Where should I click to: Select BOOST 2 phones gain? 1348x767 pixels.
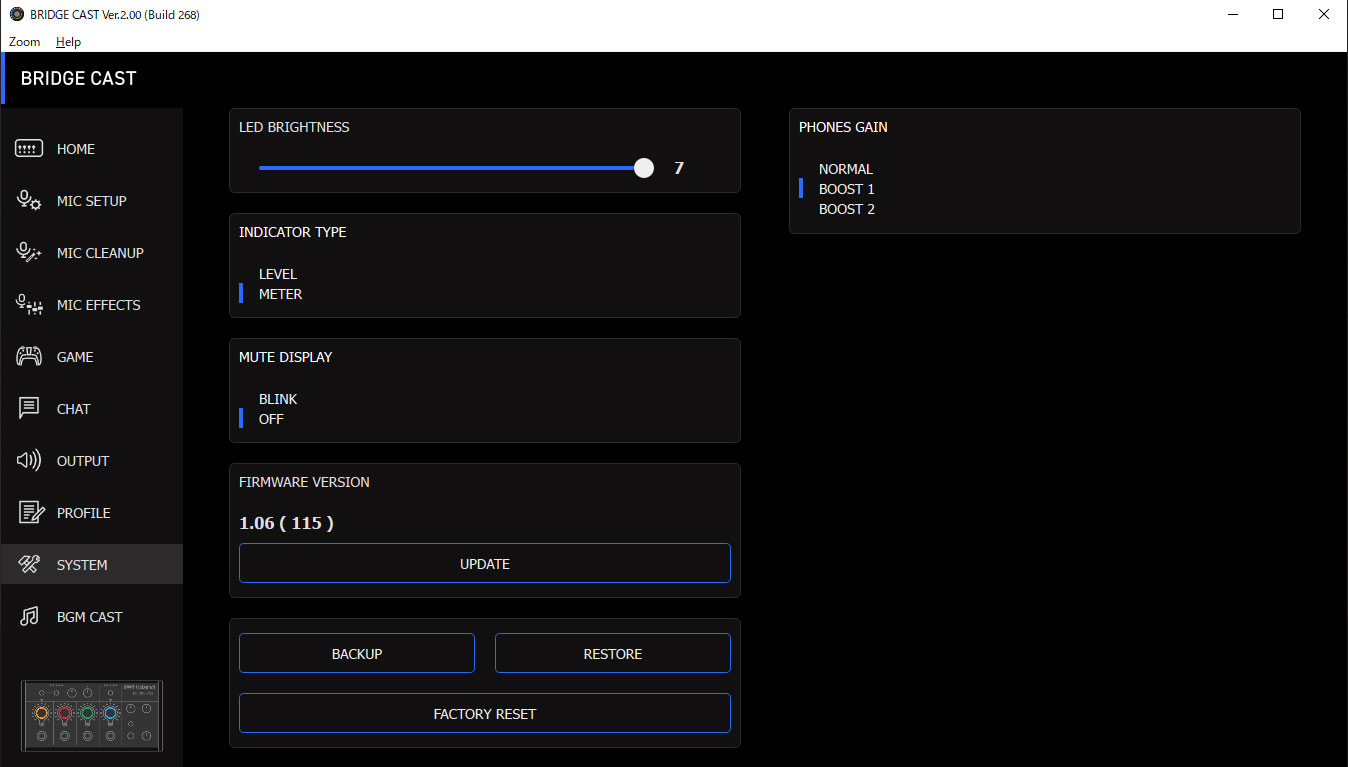point(847,209)
